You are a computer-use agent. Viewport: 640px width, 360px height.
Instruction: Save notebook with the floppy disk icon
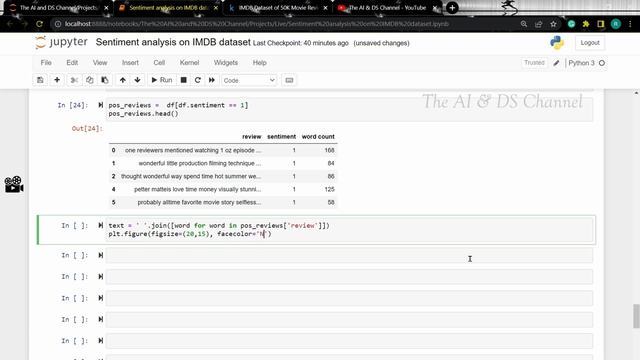tap(40, 80)
